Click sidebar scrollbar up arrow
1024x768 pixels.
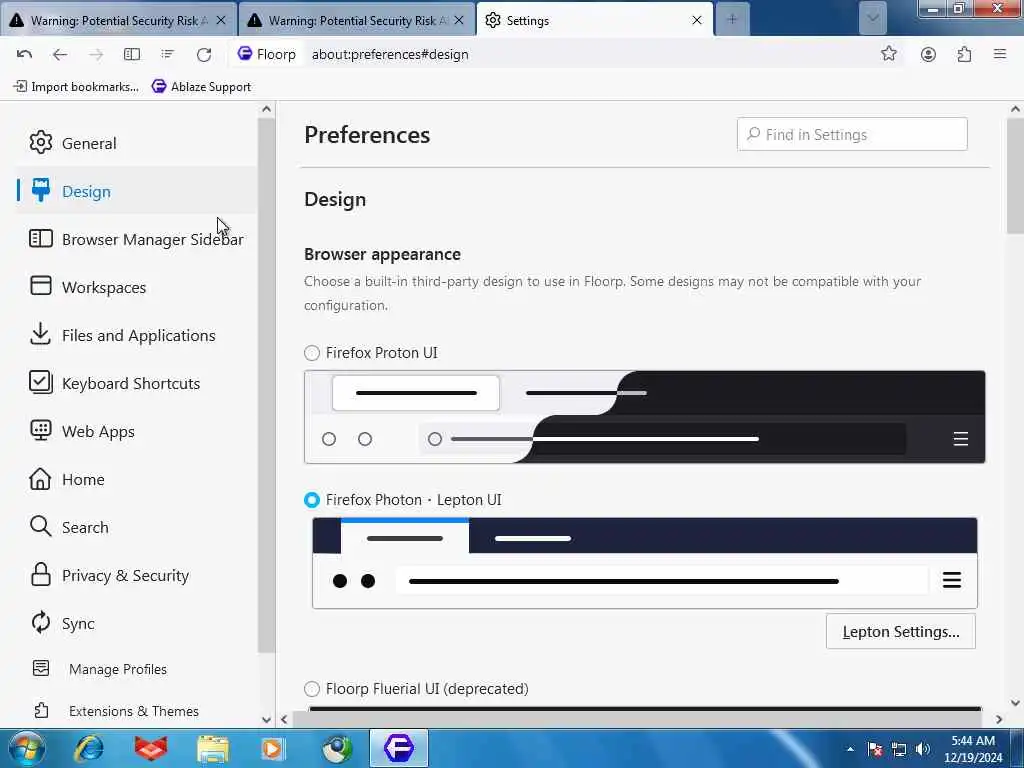(266, 109)
